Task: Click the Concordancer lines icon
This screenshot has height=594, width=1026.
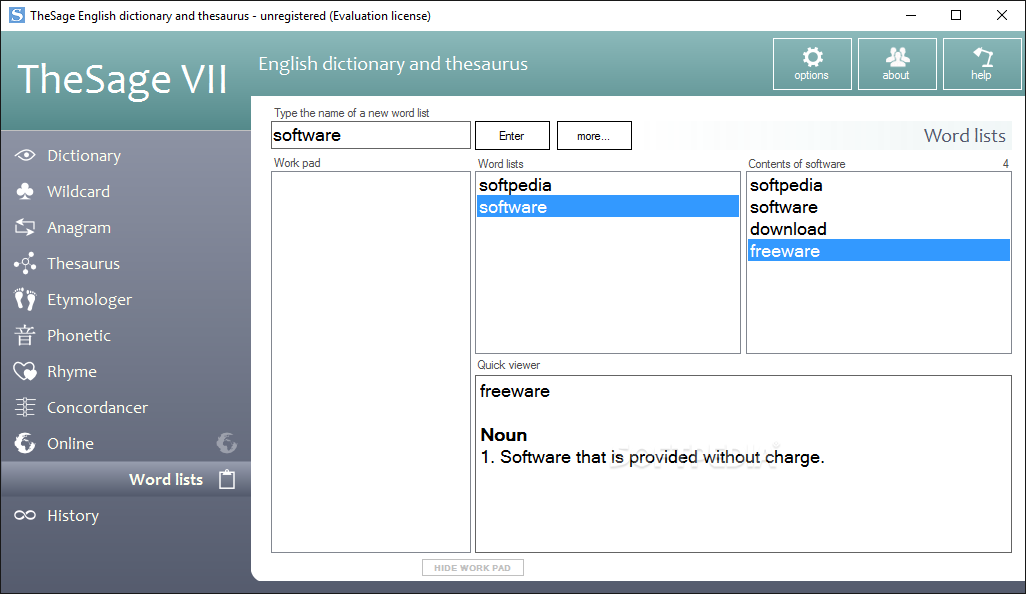Action: tap(25, 408)
